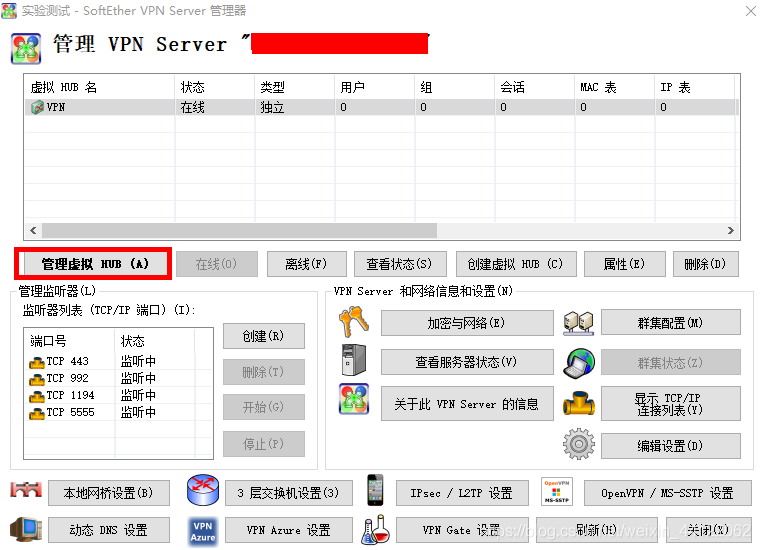Image resolution: width=761 pixels, height=550 pixels.
Task: Click the hub 删除(D) button
Action: click(706, 264)
